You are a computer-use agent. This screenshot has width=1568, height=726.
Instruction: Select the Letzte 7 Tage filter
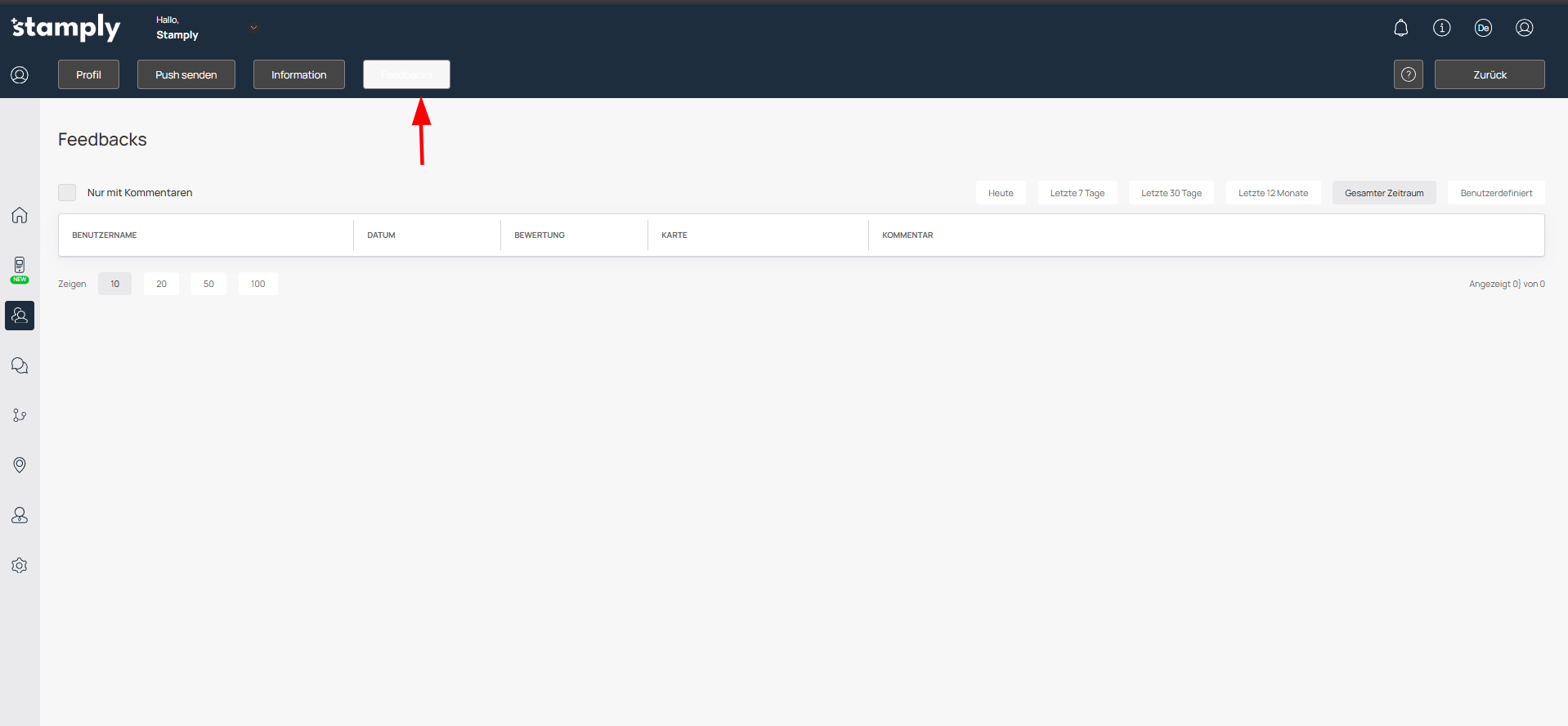[1077, 193]
